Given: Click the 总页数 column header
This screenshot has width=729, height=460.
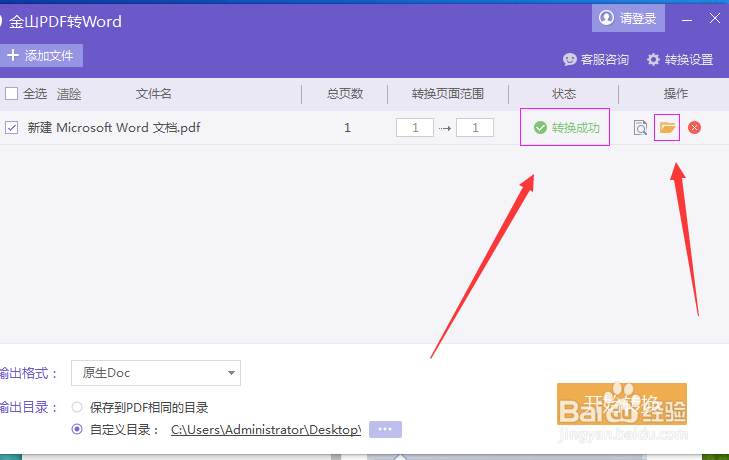Looking at the screenshot, I should tap(345, 94).
